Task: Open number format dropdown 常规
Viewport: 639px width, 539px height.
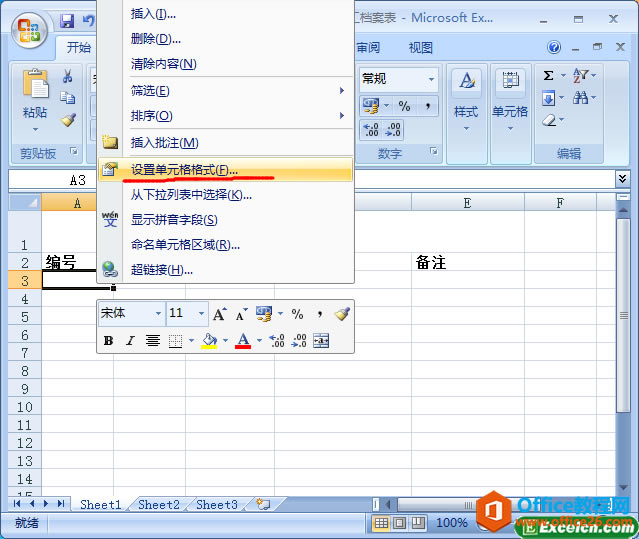Action: click(431, 79)
